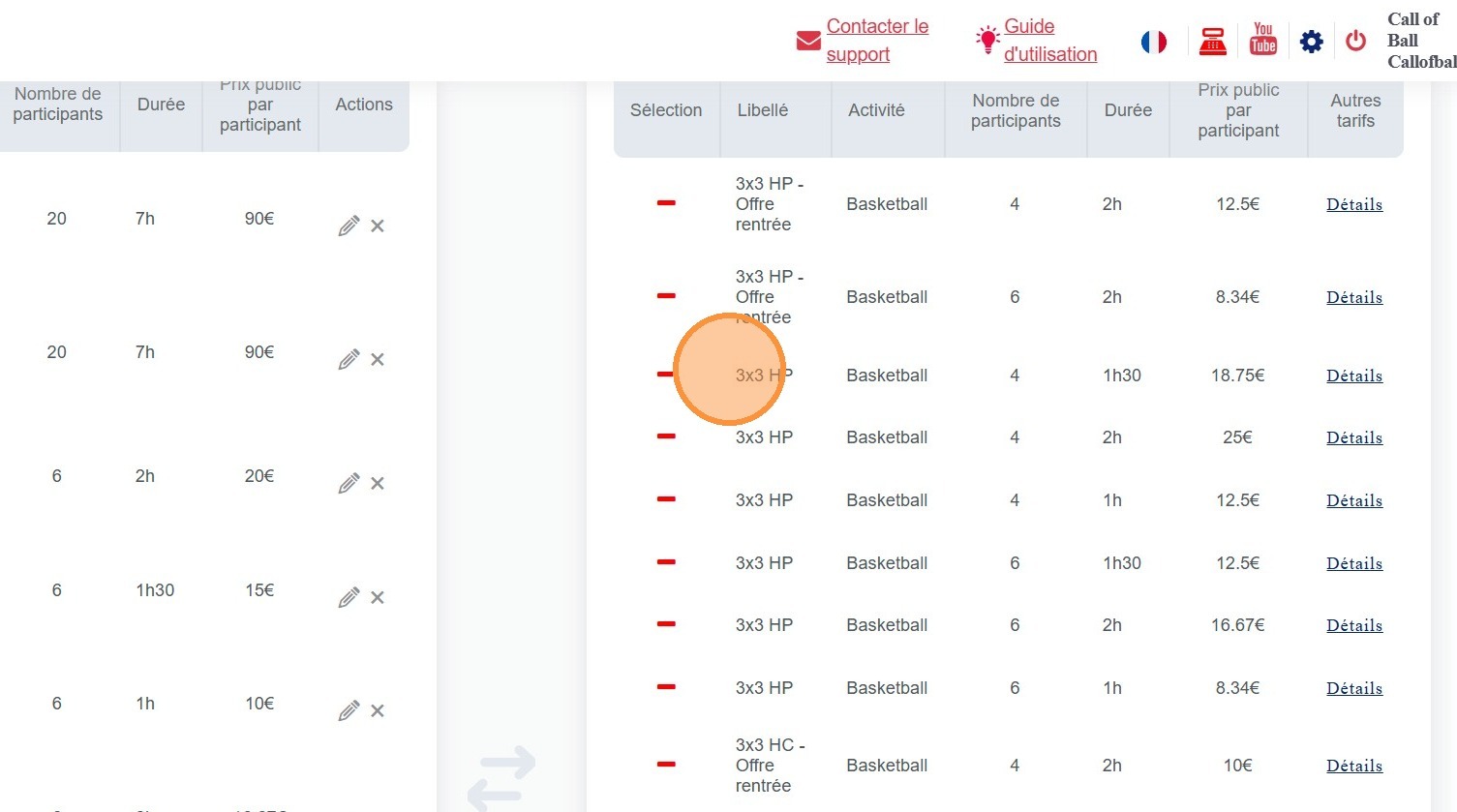The image size is (1457, 812).
Task: Click the red power logout icon
Action: click(1355, 41)
